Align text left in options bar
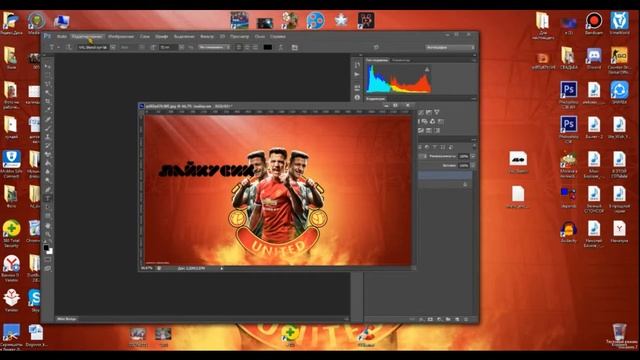Image resolution: width=640 pixels, height=360 pixels. click(x=239, y=47)
